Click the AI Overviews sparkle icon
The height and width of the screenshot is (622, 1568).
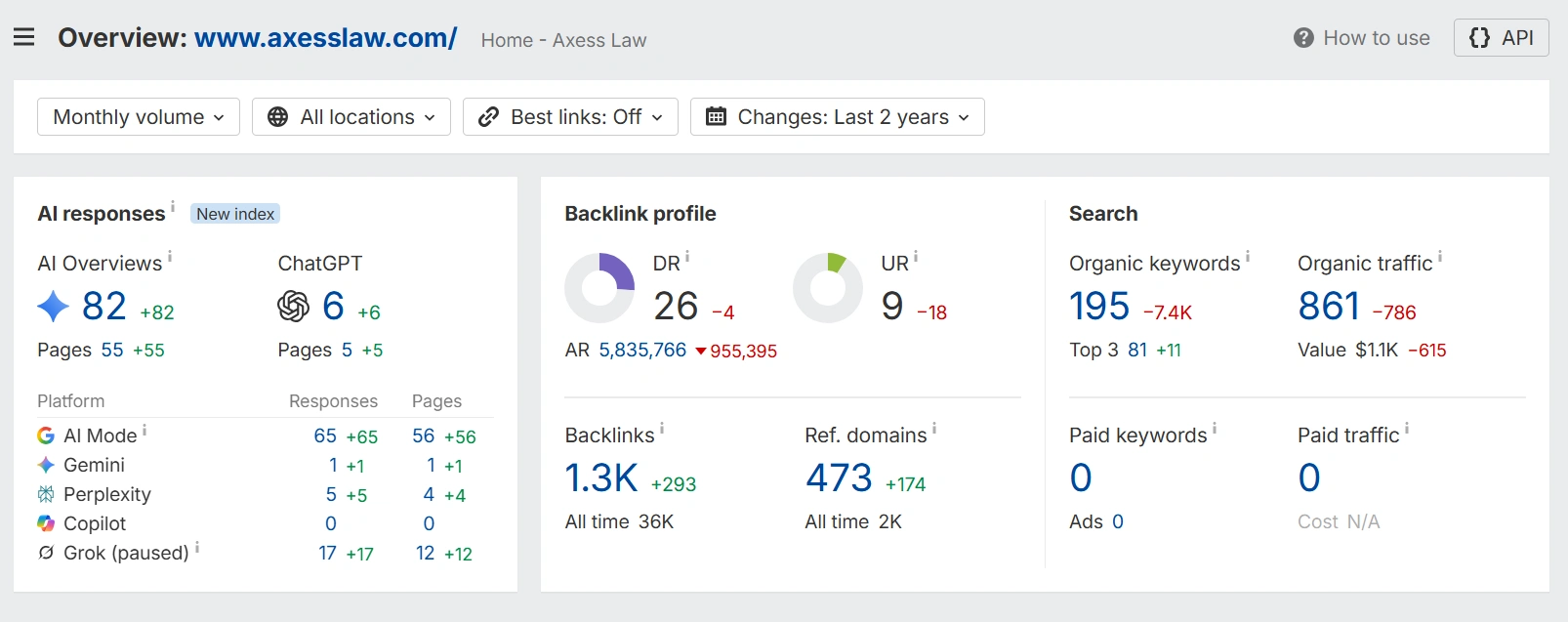[53, 307]
